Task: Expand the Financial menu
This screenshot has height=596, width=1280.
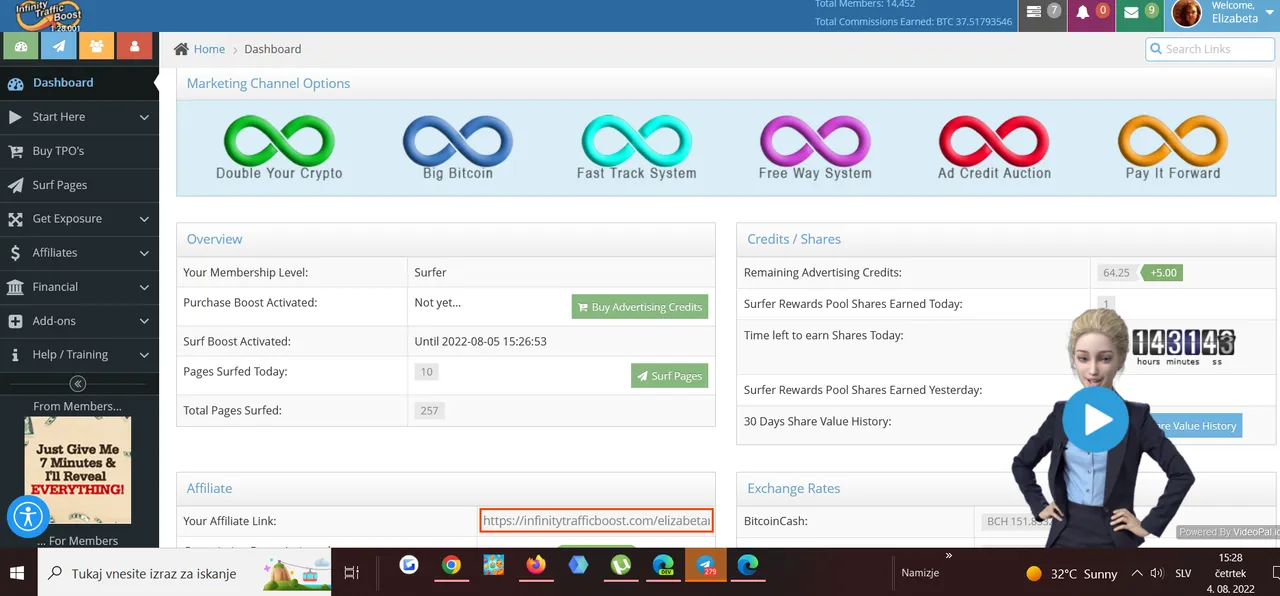Action: tap(79, 287)
